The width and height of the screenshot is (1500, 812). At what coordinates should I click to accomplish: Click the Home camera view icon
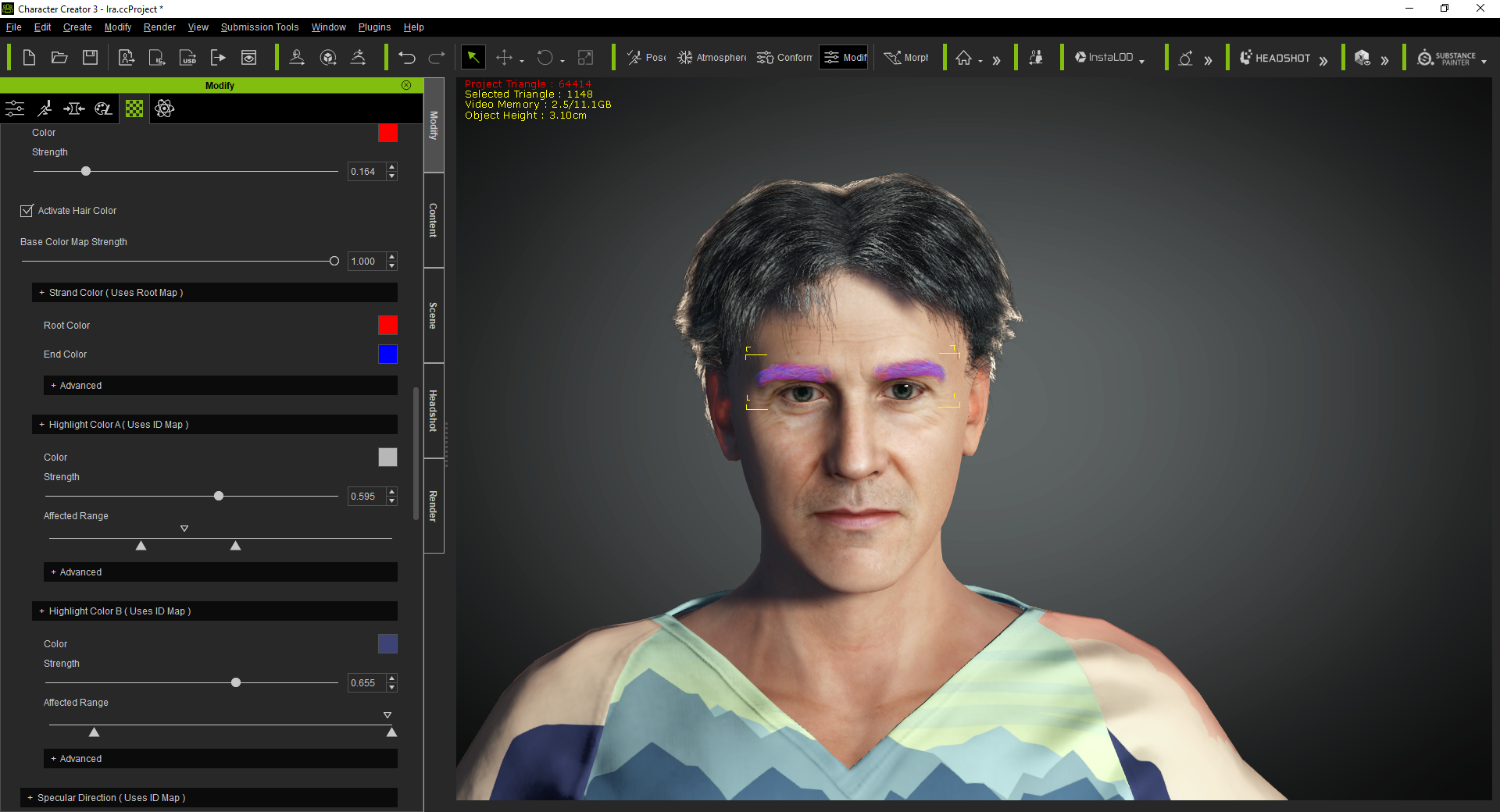point(963,58)
